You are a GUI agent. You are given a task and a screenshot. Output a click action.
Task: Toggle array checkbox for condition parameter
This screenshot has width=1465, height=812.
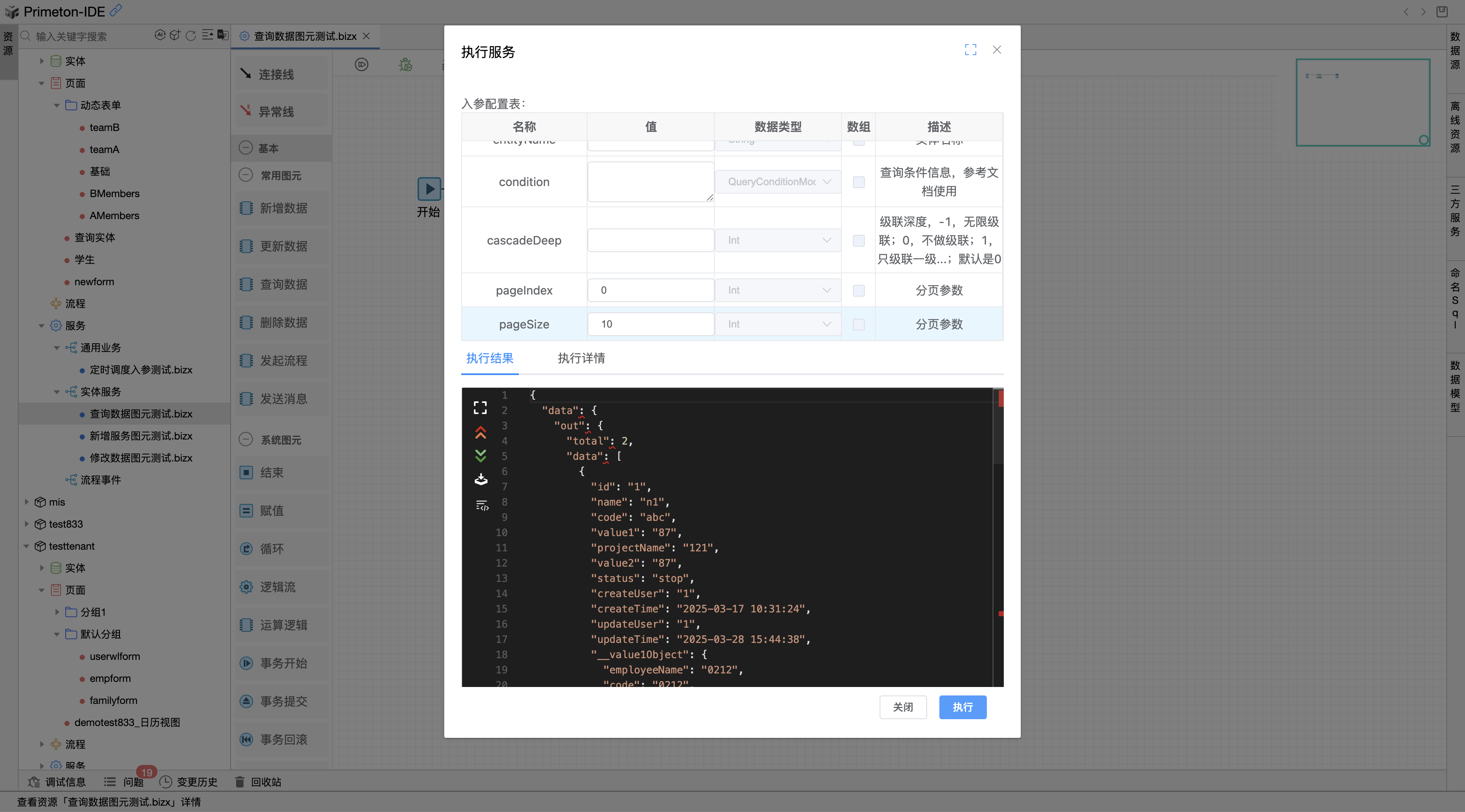click(x=858, y=182)
